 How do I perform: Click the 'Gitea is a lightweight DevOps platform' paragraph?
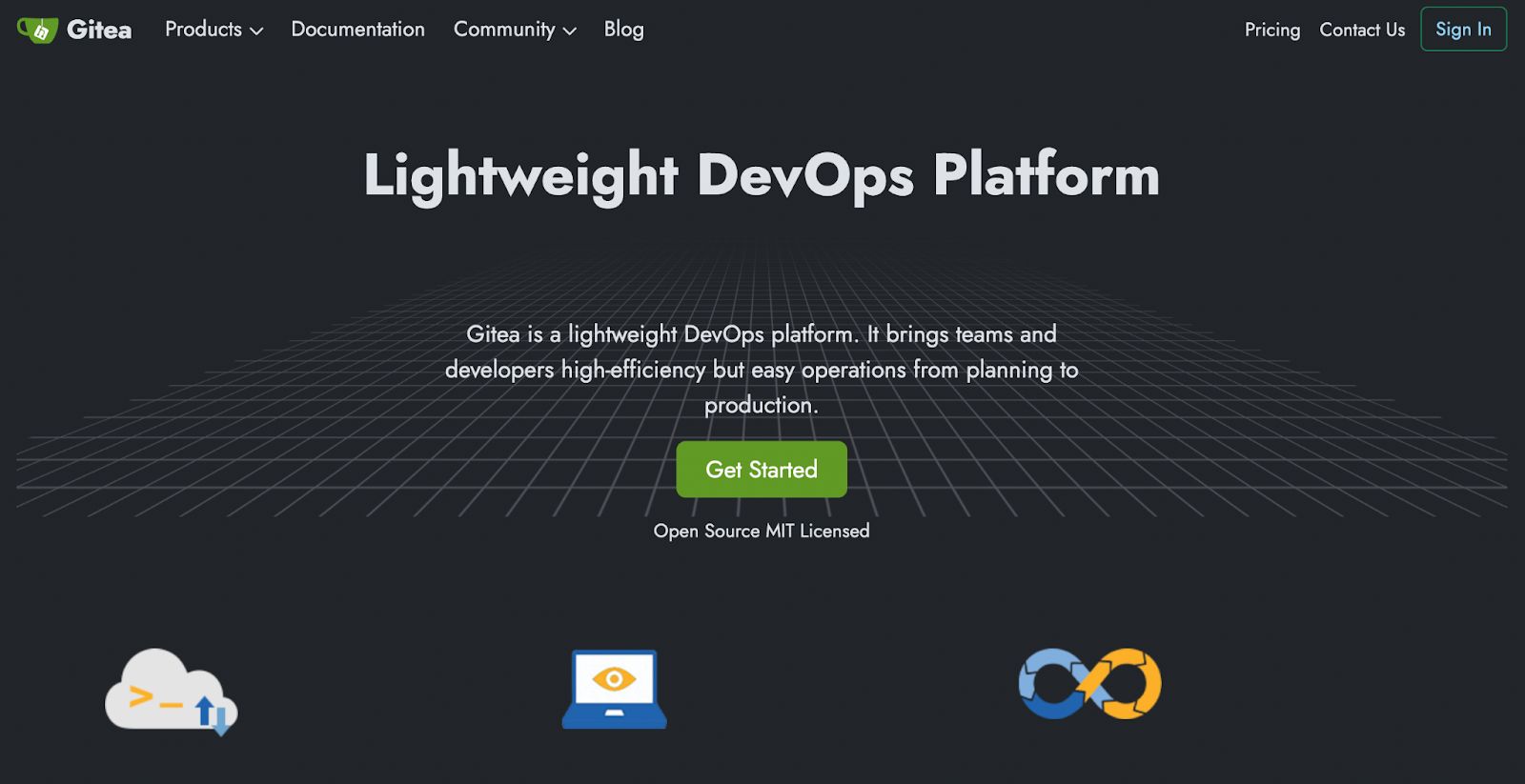coord(762,370)
